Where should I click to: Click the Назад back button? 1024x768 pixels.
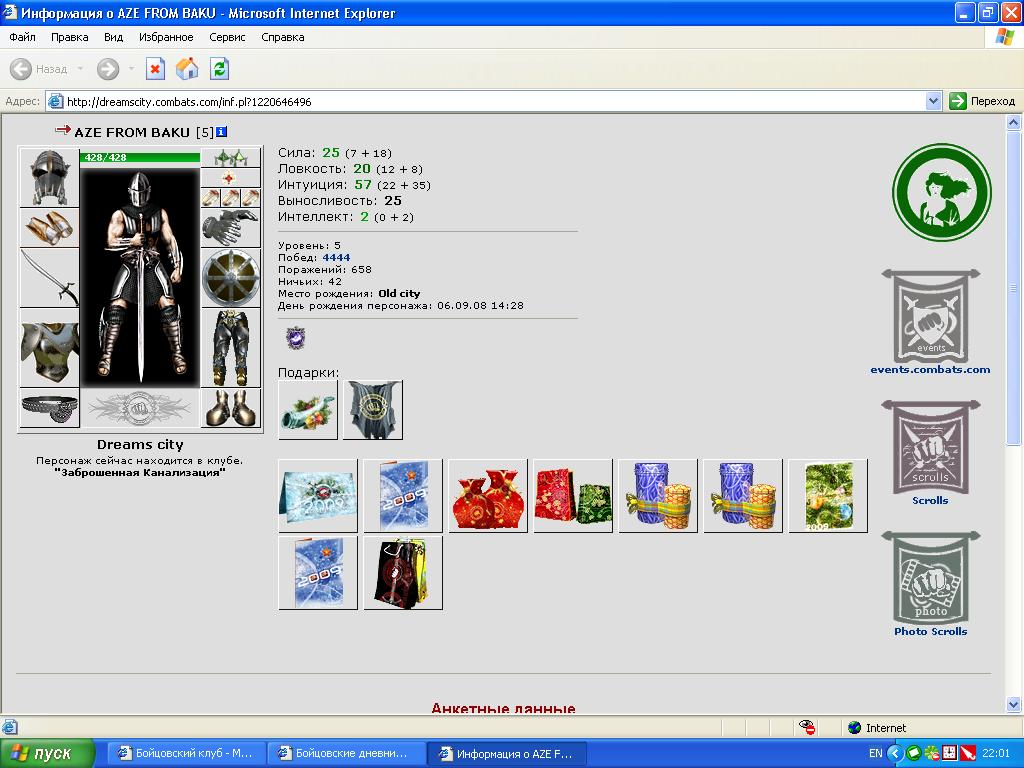coord(39,69)
